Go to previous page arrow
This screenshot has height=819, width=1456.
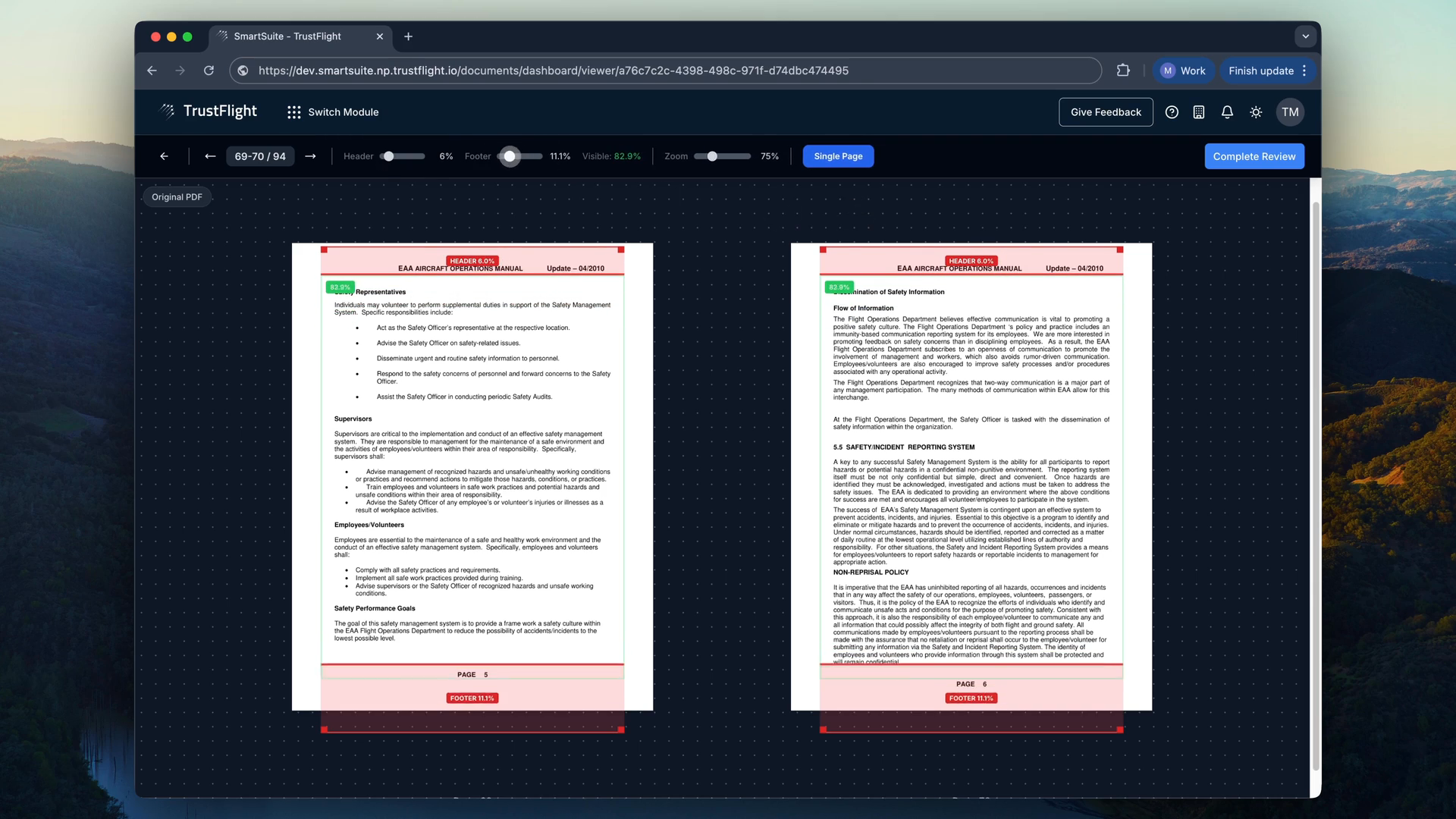(x=210, y=156)
